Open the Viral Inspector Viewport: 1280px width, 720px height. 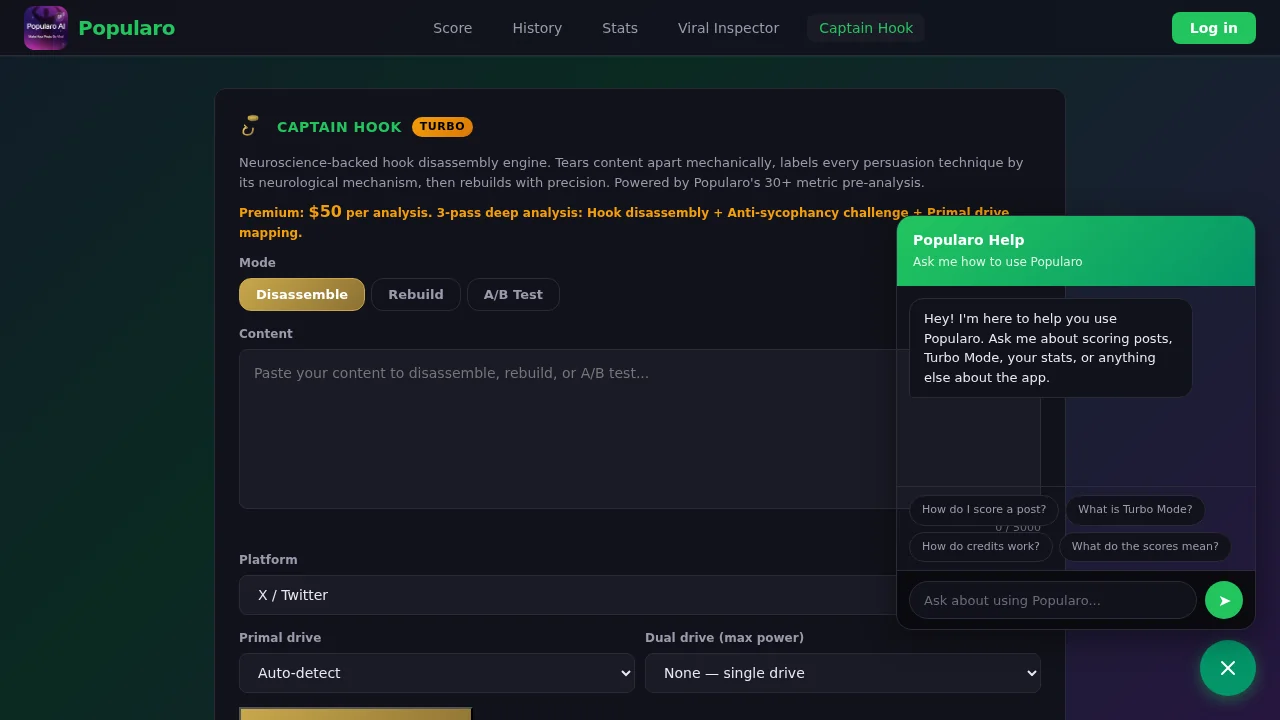click(x=728, y=27)
